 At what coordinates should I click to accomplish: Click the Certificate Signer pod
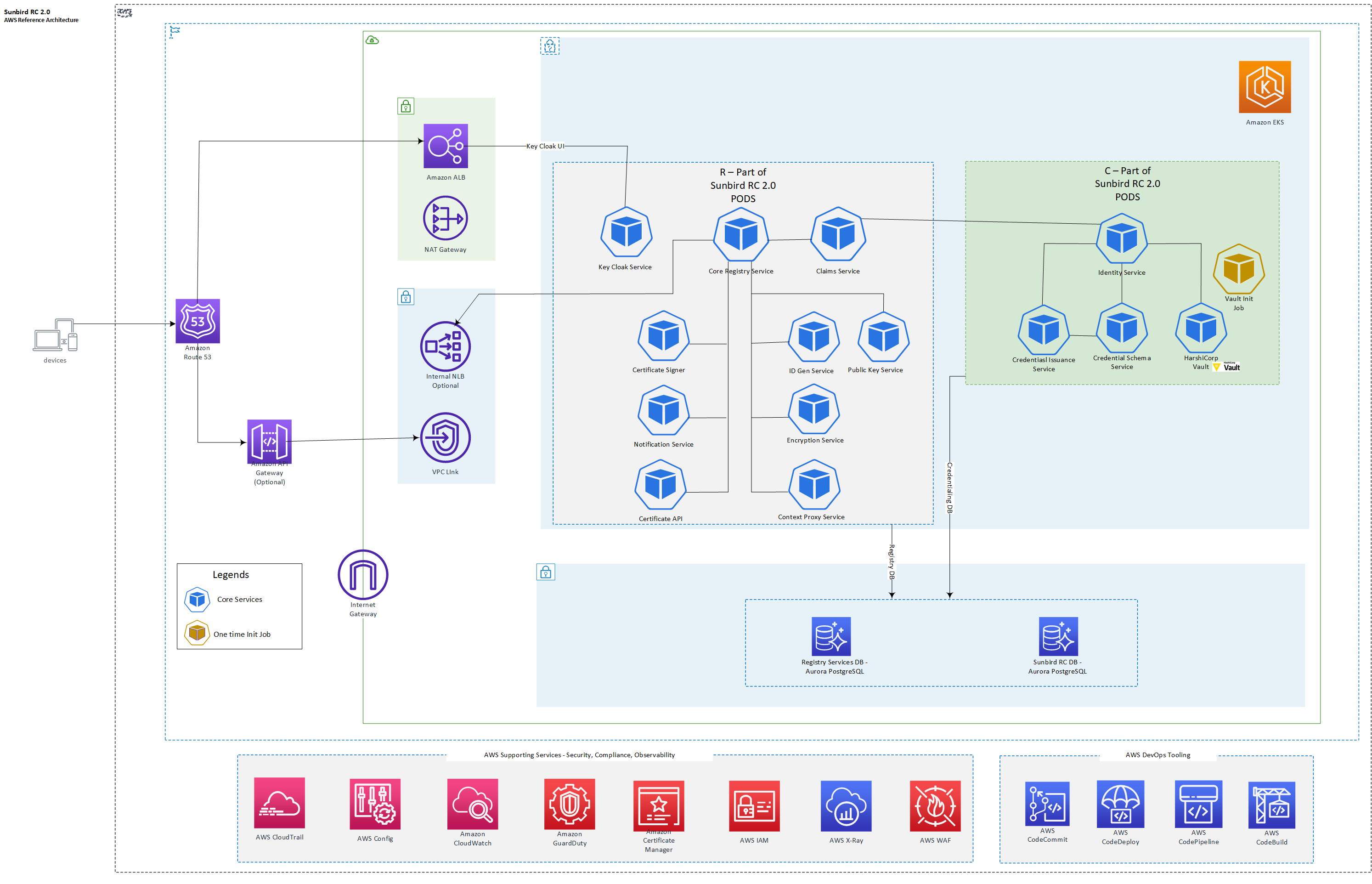coord(663,336)
